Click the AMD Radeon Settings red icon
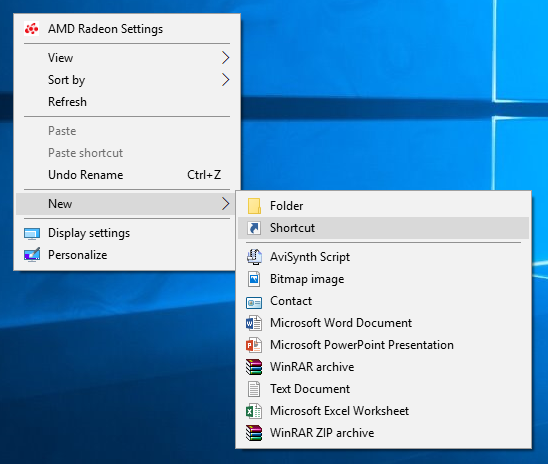548x464 pixels. pos(31,29)
